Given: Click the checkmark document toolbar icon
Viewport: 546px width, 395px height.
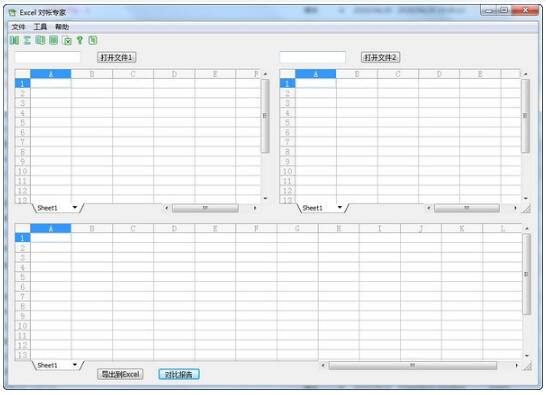Looking at the screenshot, I should click(x=67, y=40).
